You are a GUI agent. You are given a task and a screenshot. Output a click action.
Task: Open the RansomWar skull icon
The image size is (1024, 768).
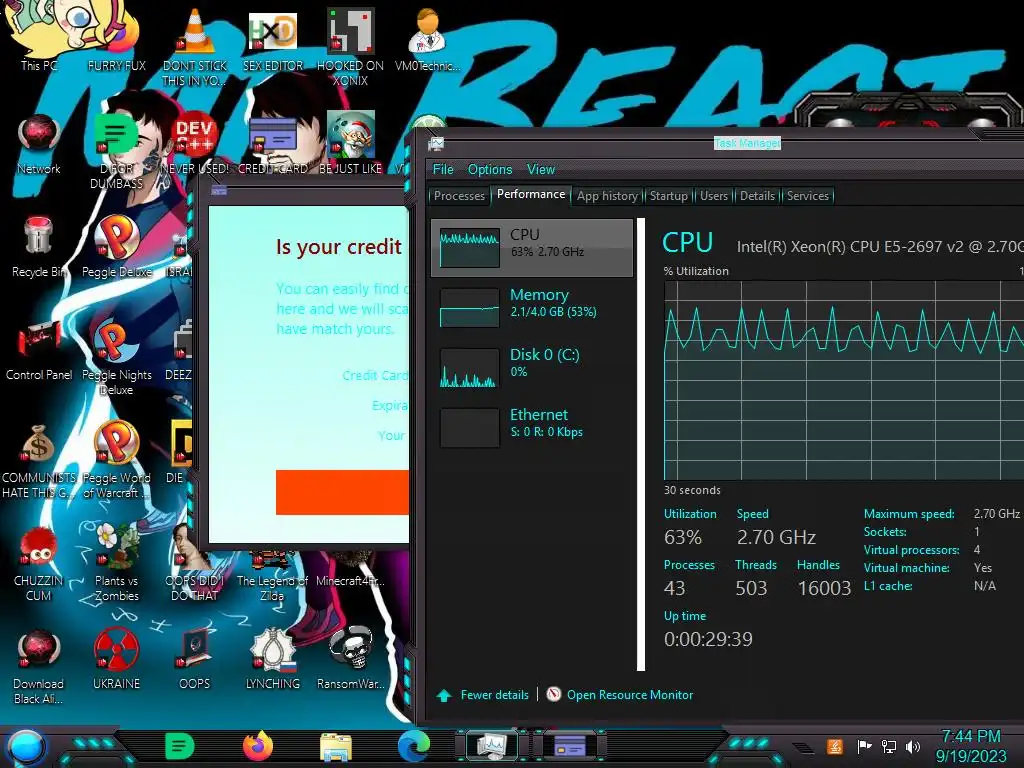[351, 660]
